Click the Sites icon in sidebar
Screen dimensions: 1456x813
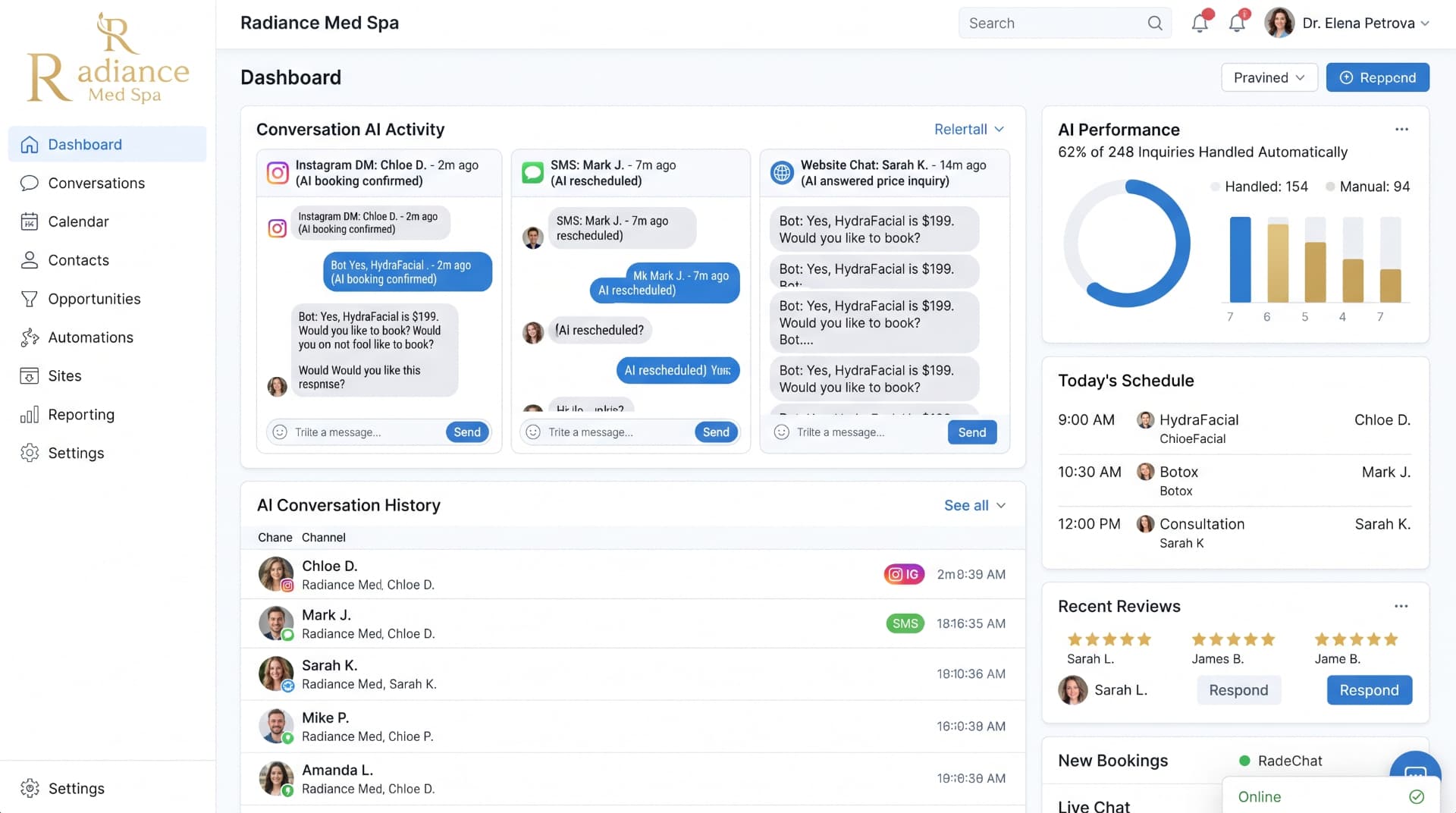pyautogui.click(x=30, y=376)
